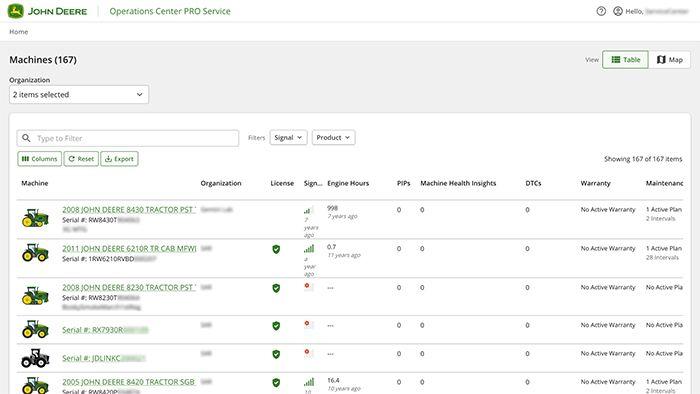The width and height of the screenshot is (700, 394).
Task: Sort by Warranty column header
Action: (x=595, y=183)
